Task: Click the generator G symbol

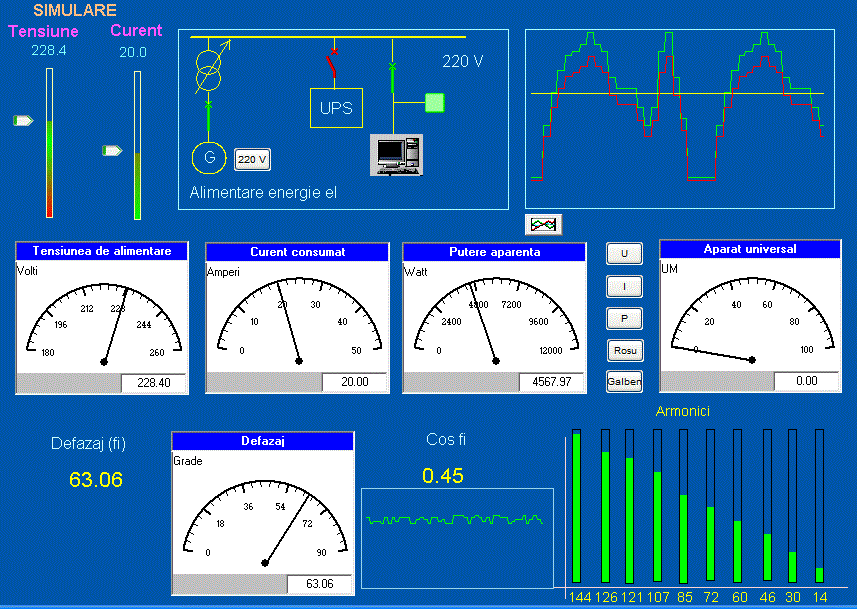Action: click(x=209, y=157)
